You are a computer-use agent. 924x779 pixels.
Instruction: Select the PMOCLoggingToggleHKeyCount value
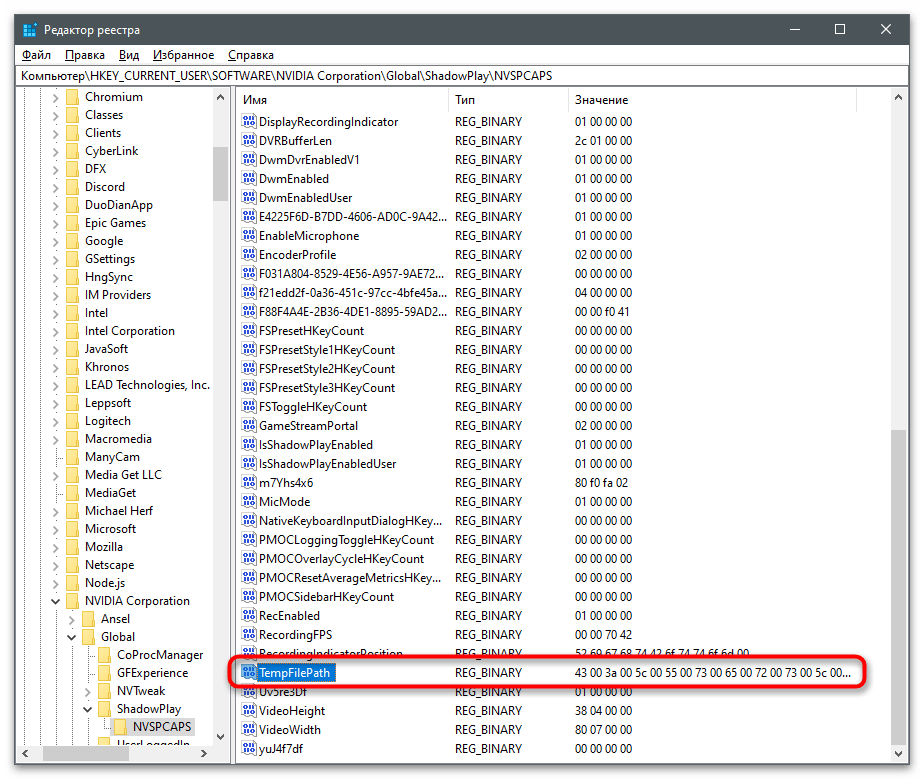point(346,540)
